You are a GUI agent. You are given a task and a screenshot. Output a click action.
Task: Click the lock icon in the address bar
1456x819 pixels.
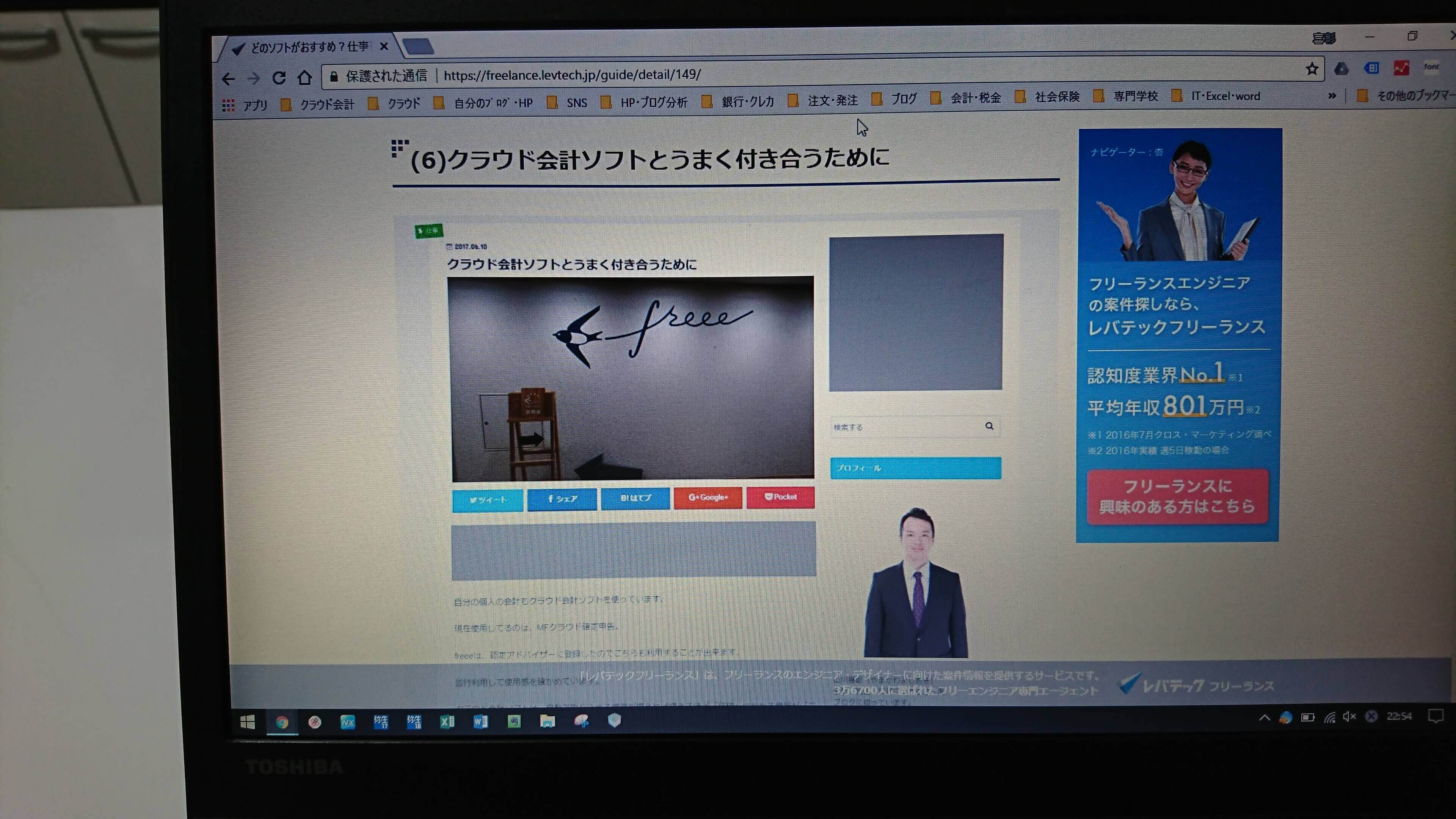pos(334,76)
